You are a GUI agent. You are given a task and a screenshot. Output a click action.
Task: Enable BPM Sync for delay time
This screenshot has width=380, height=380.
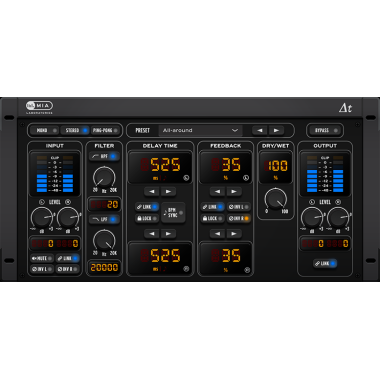tap(173, 213)
